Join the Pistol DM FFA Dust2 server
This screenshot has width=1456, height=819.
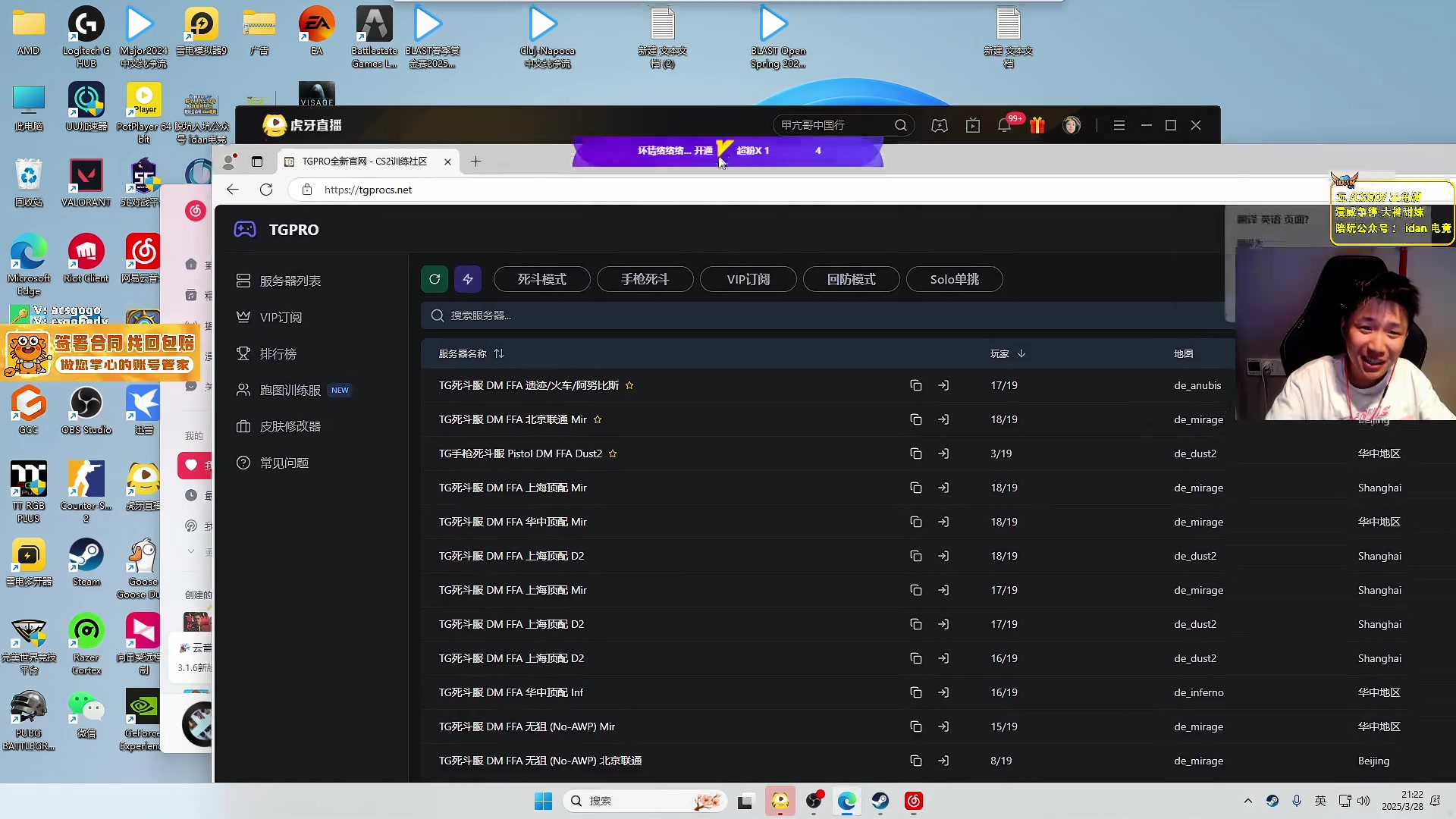click(x=943, y=453)
